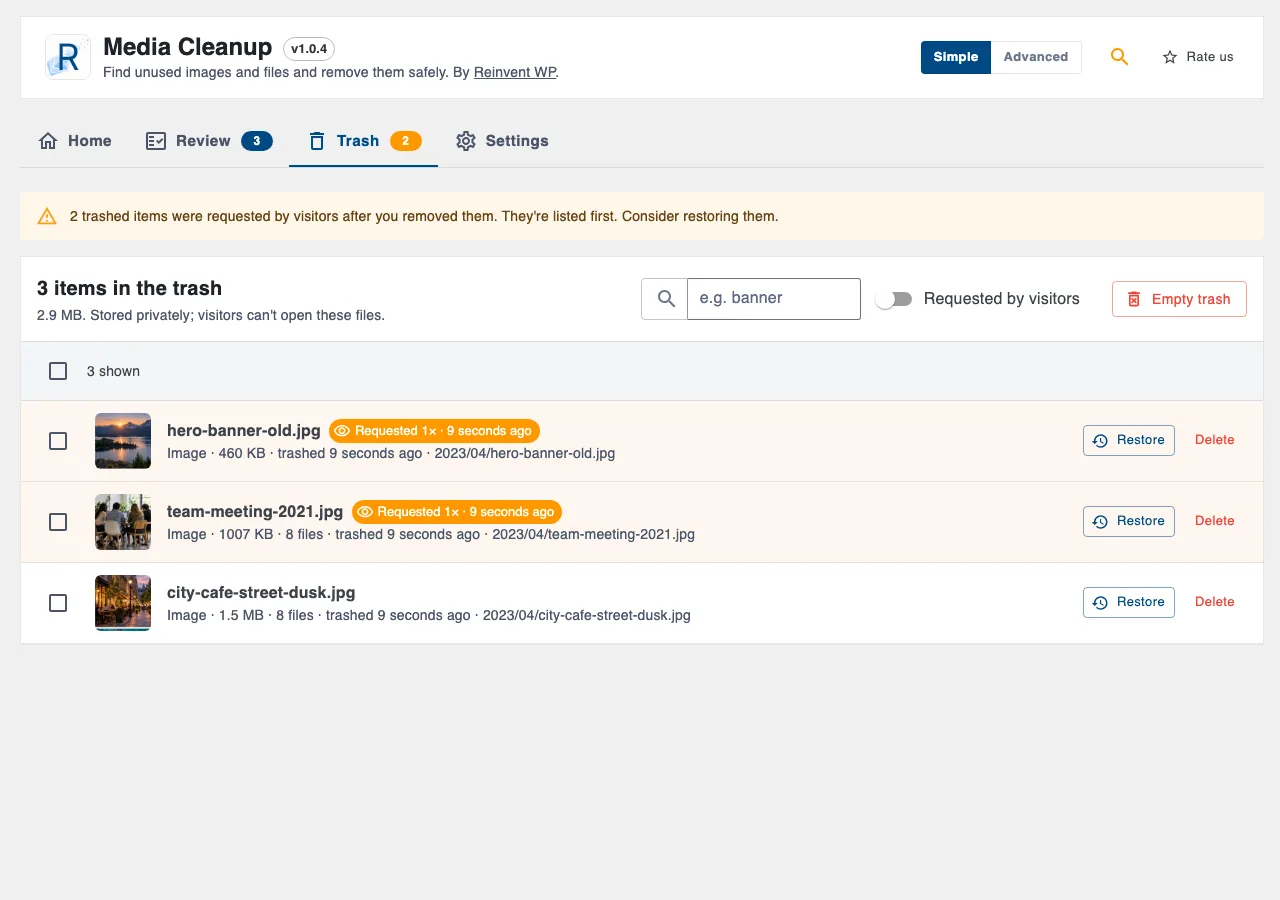Click the magnifier icon beside the filter field
This screenshot has width=1280, height=900.
tap(665, 298)
